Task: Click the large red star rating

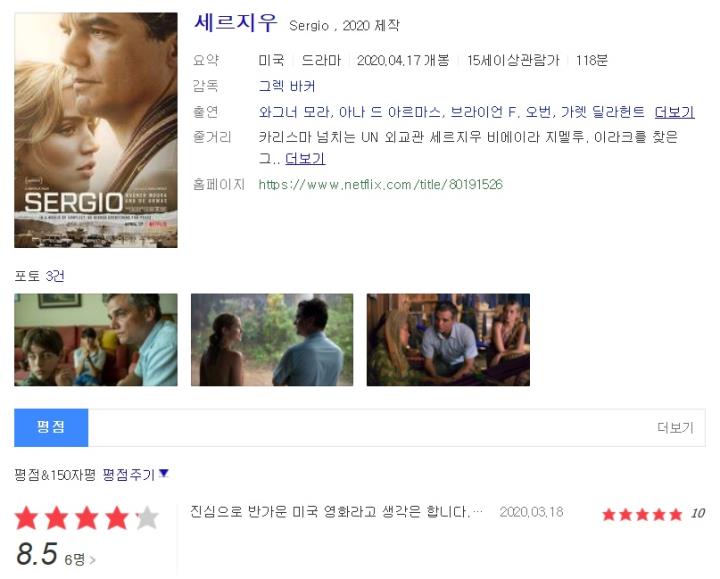Action: point(87,518)
